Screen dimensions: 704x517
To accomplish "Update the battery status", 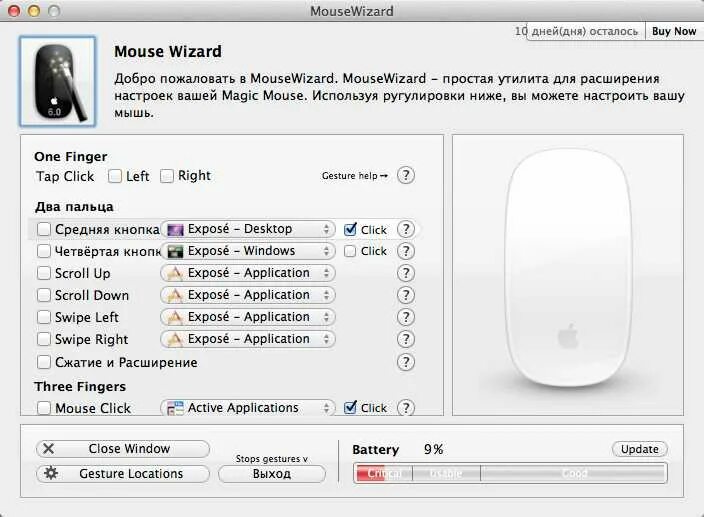I will (x=639, y=449).
